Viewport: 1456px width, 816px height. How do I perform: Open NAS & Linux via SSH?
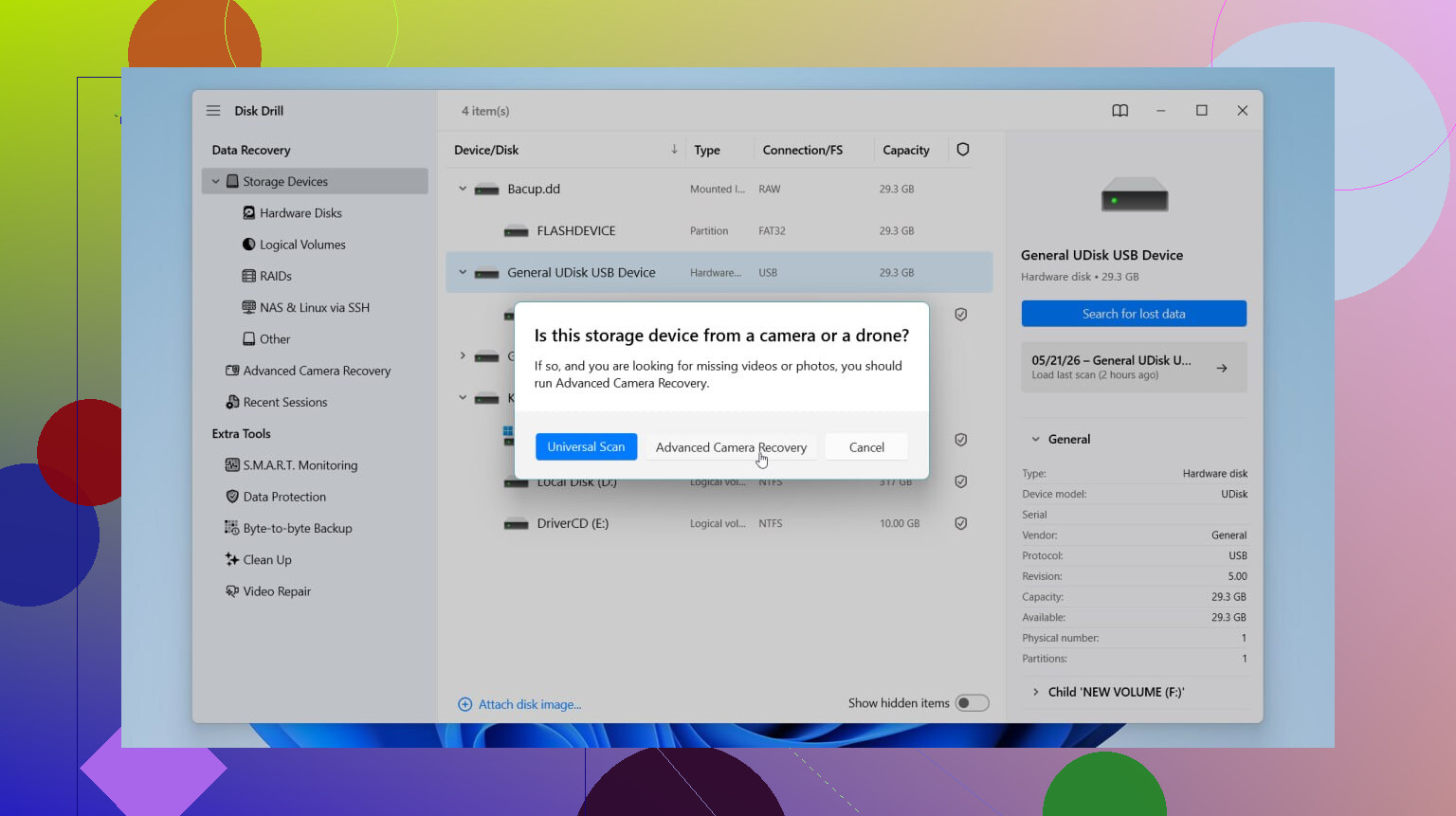click(x=315, y=307)
